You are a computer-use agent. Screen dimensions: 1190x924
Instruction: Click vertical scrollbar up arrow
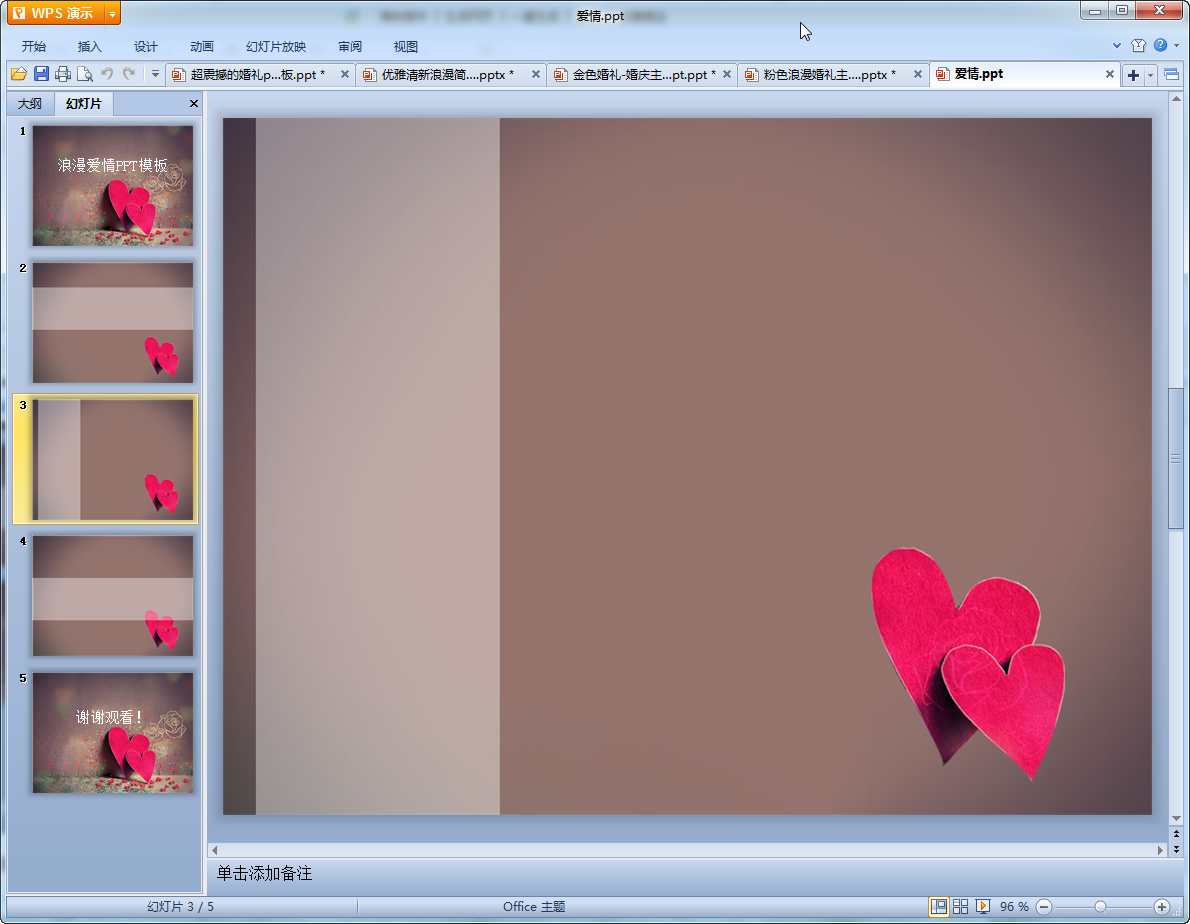pos(1176,99)
